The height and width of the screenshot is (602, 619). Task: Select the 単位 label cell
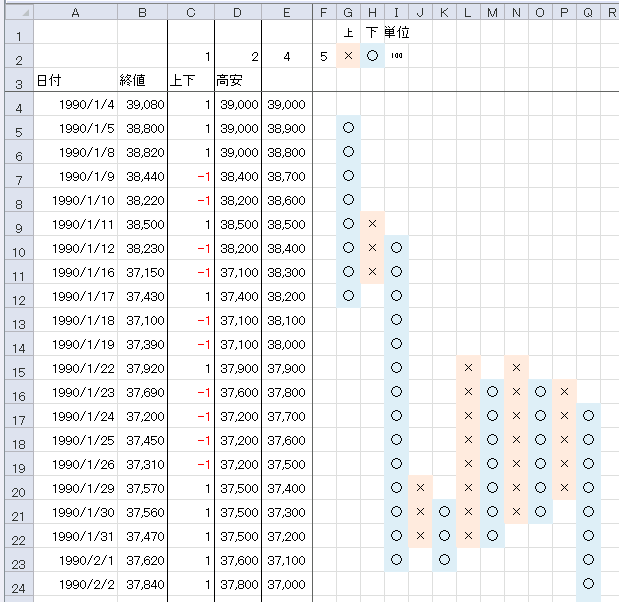pyautogui.click(x=396, y=32)
